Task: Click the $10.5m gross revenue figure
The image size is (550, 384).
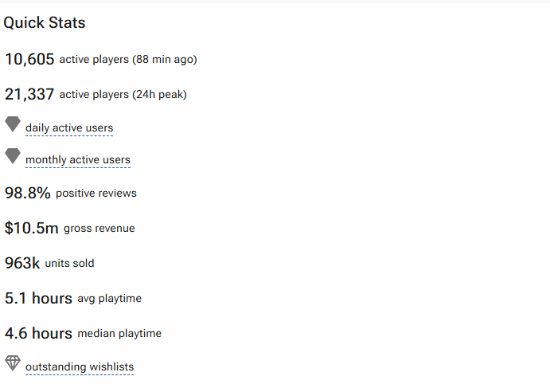Action: click(x=31, y=228)
